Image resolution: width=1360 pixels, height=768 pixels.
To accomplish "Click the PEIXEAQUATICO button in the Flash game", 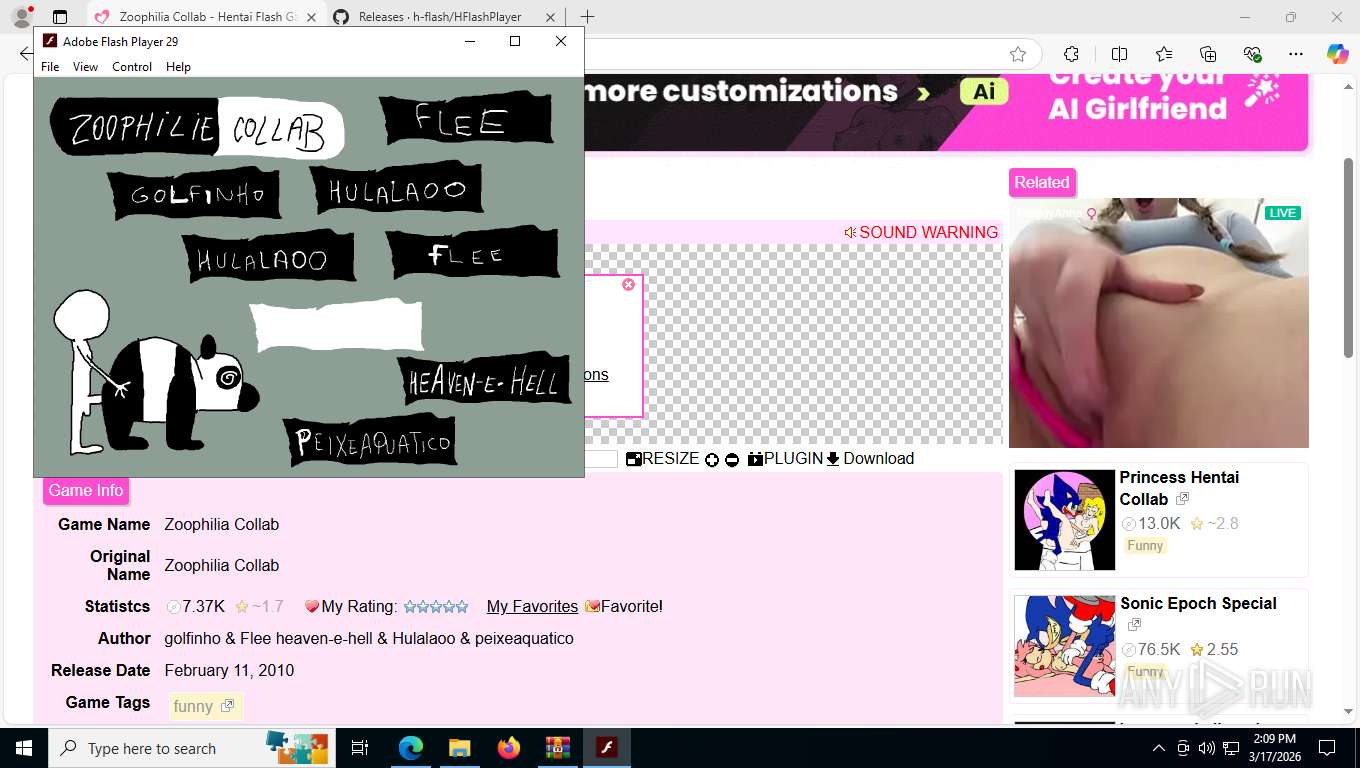I will [371, 441].
